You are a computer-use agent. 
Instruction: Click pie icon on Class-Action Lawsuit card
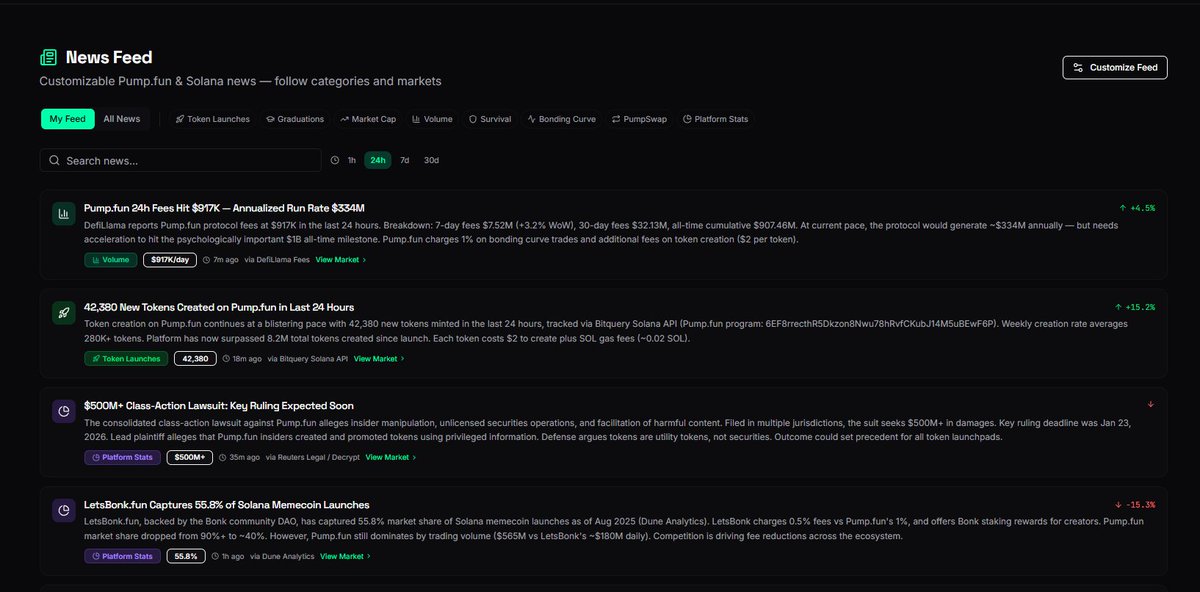click(64, 411)
